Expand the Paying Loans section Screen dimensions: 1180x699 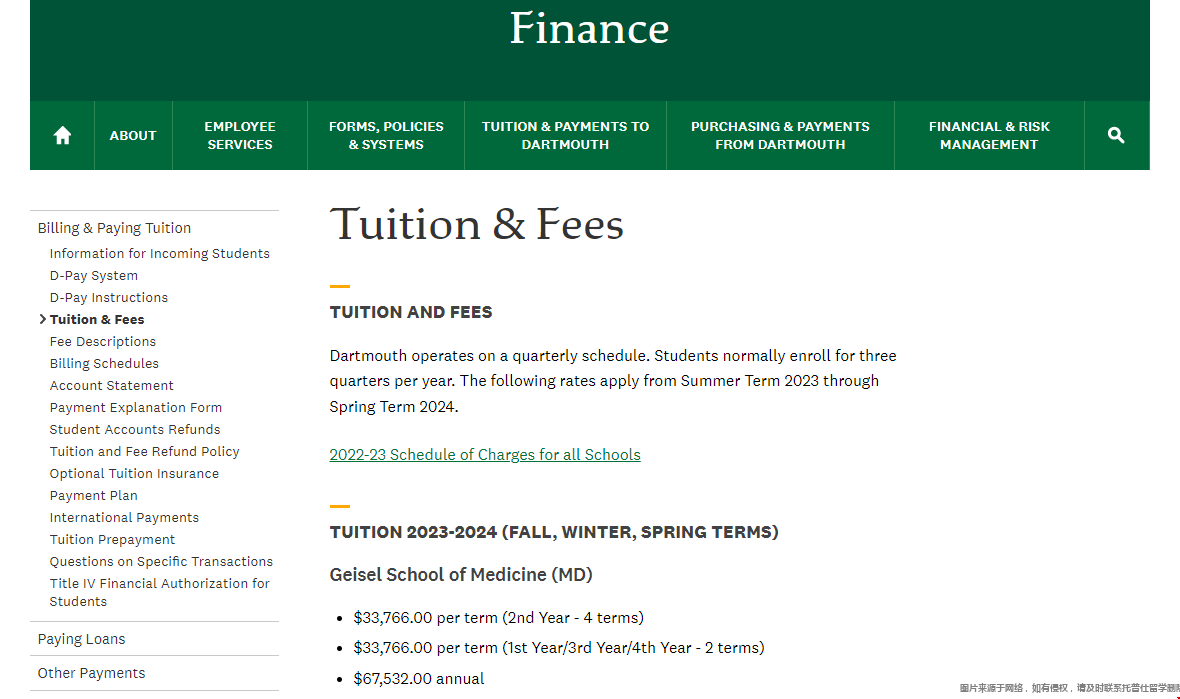(81, 639)
